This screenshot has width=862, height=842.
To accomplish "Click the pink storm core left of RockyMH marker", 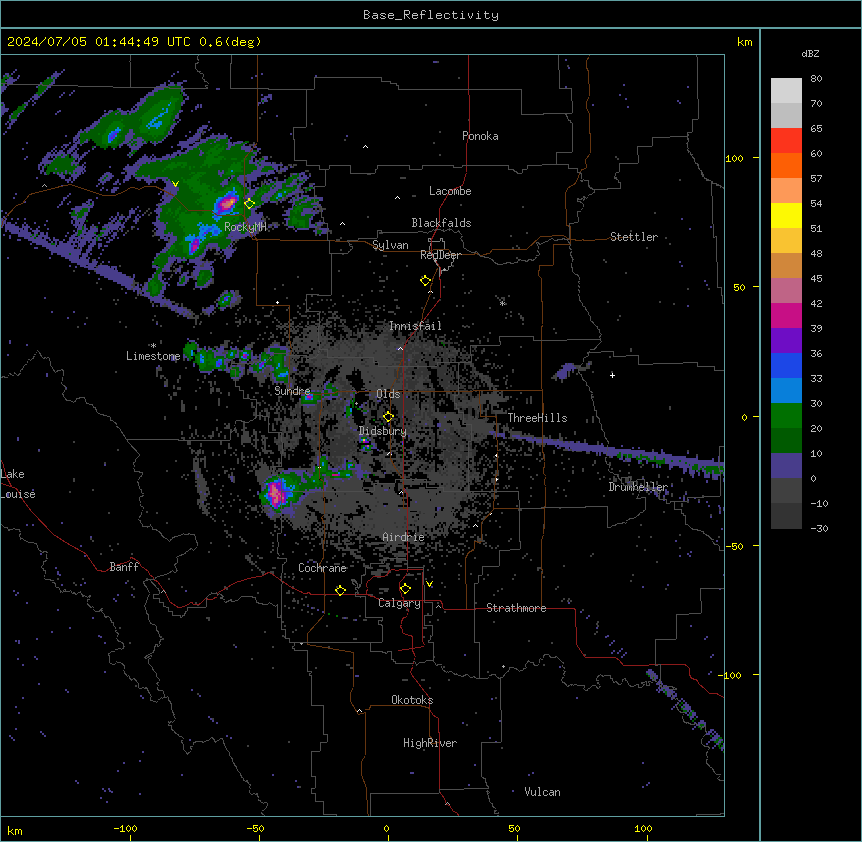I will 225,204.
